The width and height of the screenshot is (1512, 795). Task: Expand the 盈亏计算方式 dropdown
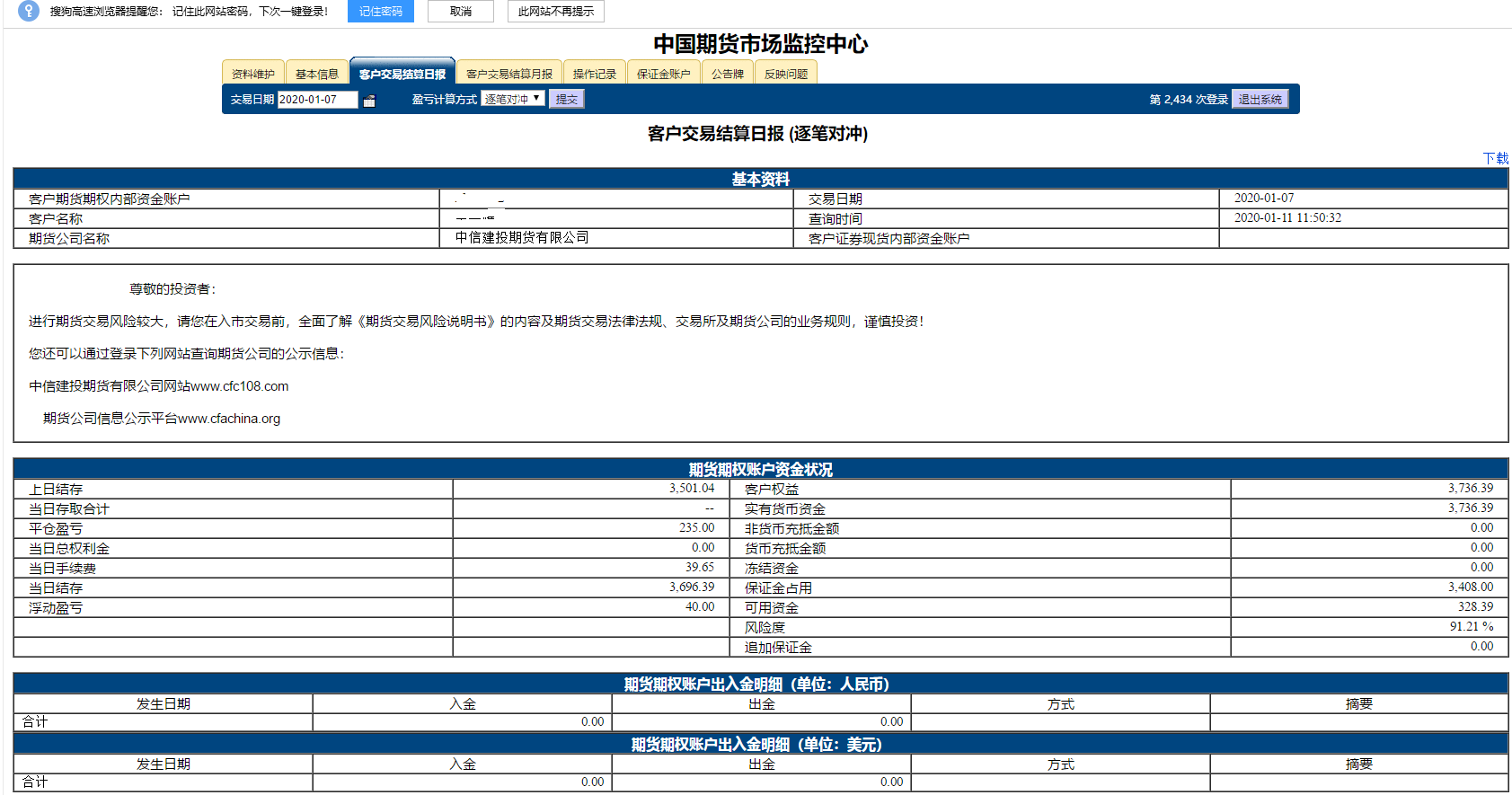coord(513,99)
